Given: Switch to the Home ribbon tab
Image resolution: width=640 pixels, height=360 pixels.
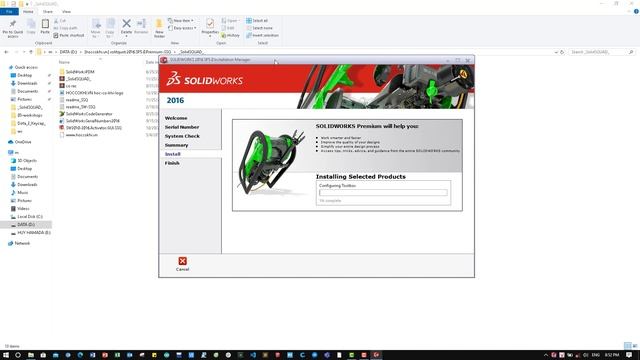Looking at the screenshot, I should click(28, 11).
